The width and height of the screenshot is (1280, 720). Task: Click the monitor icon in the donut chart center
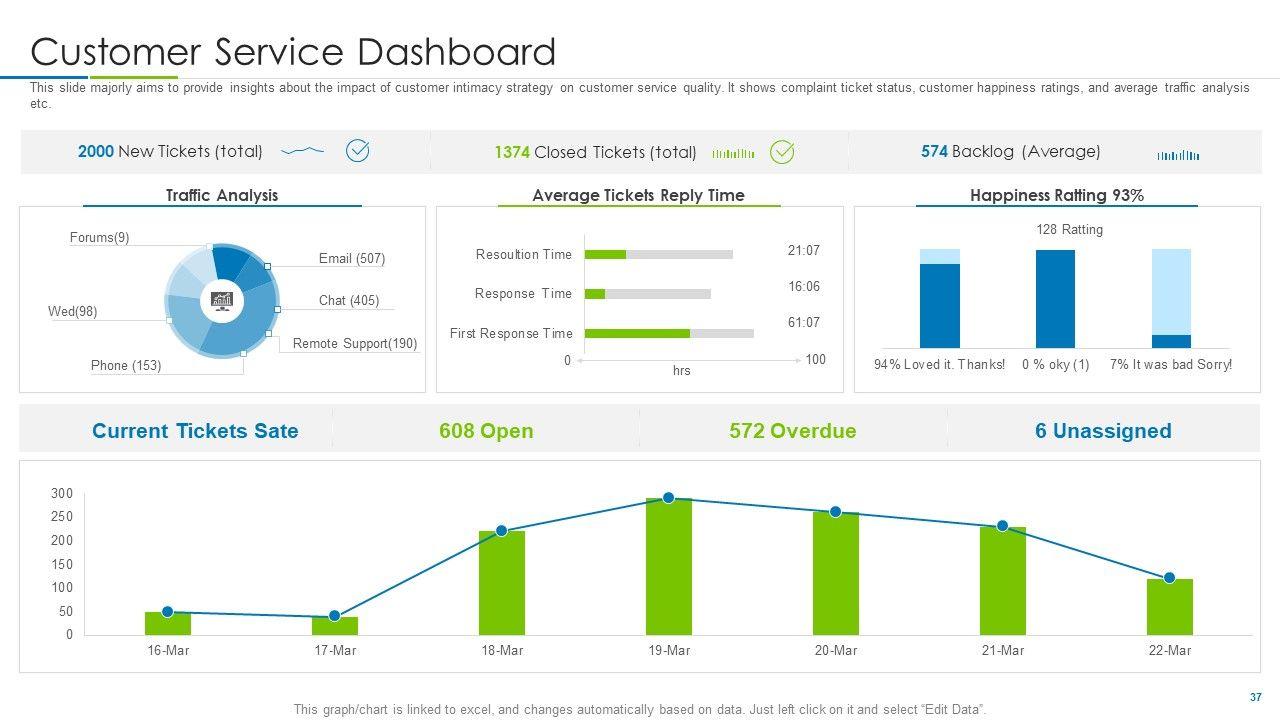click(x=222, y=299)
